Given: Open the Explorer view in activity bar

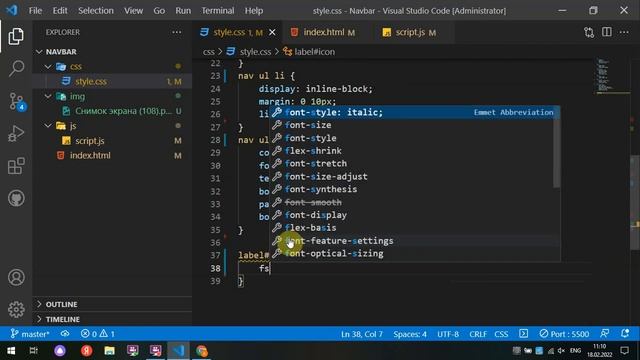Looking at the screenshot, I should 16,37.
